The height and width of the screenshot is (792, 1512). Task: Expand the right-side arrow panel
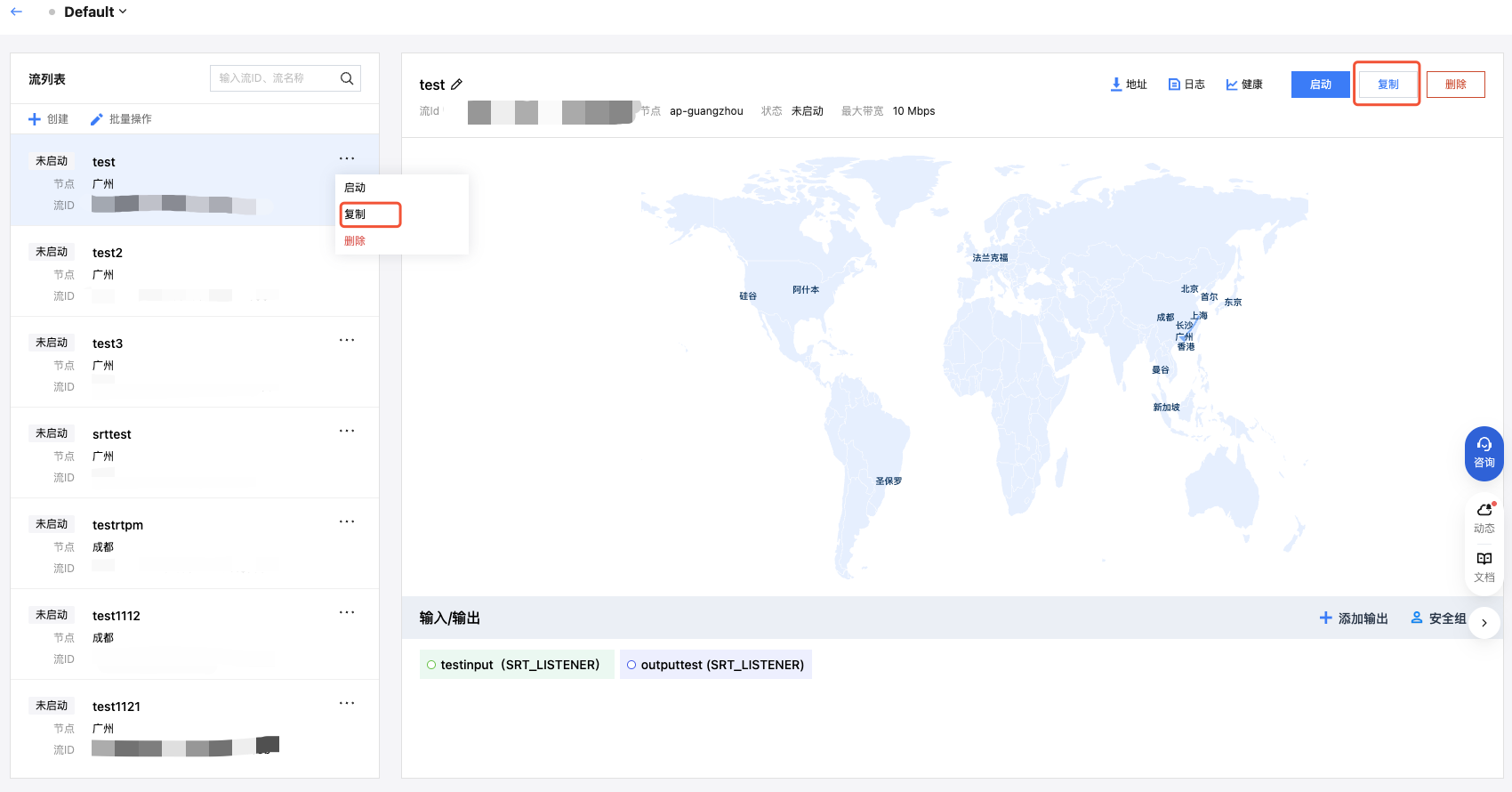tap(1484, 623)
